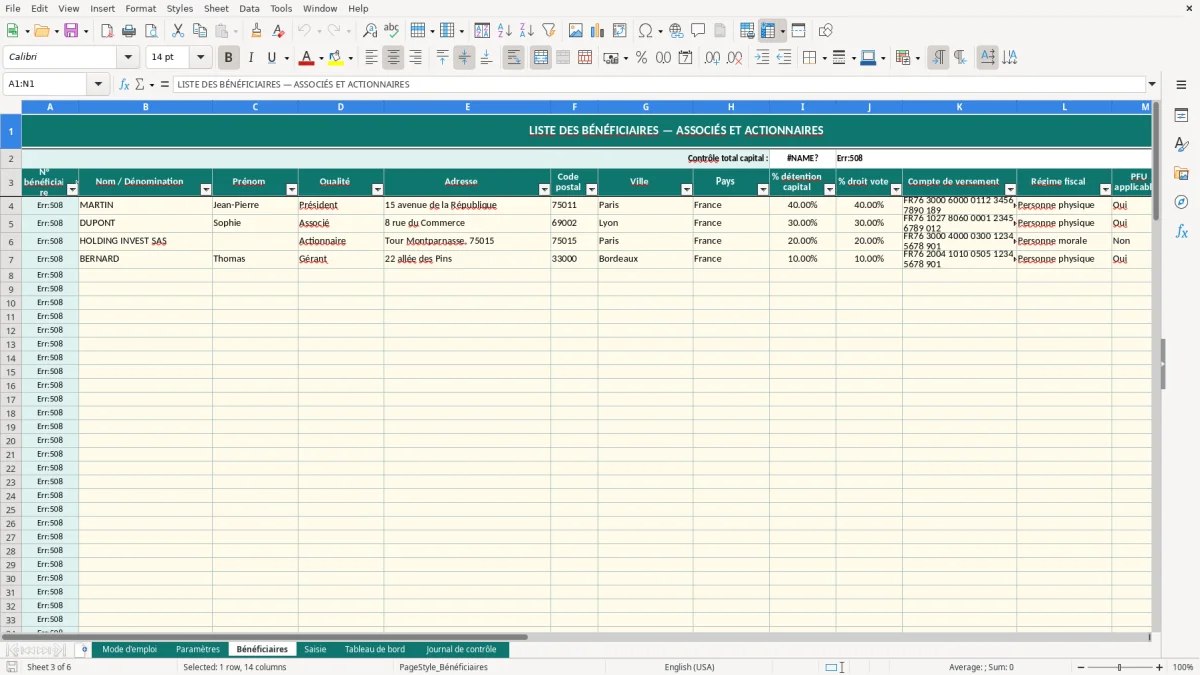1200x675 pixels.
Task: Open the sidebar Gallery panel icon
Action: [x=1181, y=174]
